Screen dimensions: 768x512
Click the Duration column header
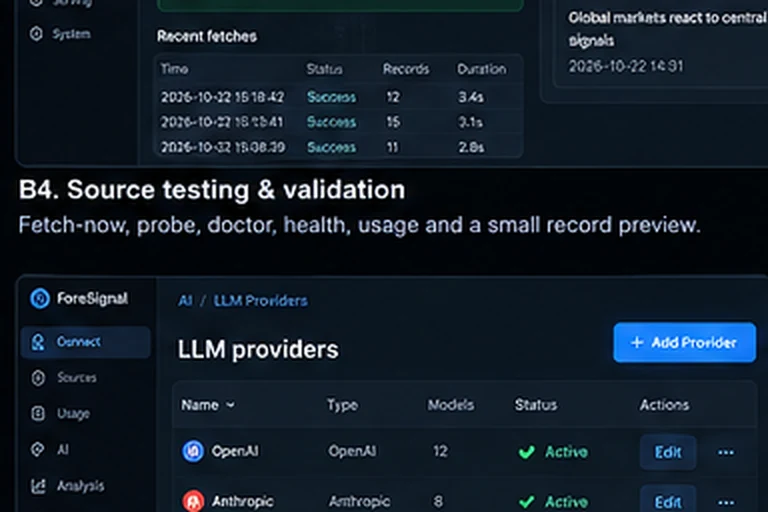[481, 69]
